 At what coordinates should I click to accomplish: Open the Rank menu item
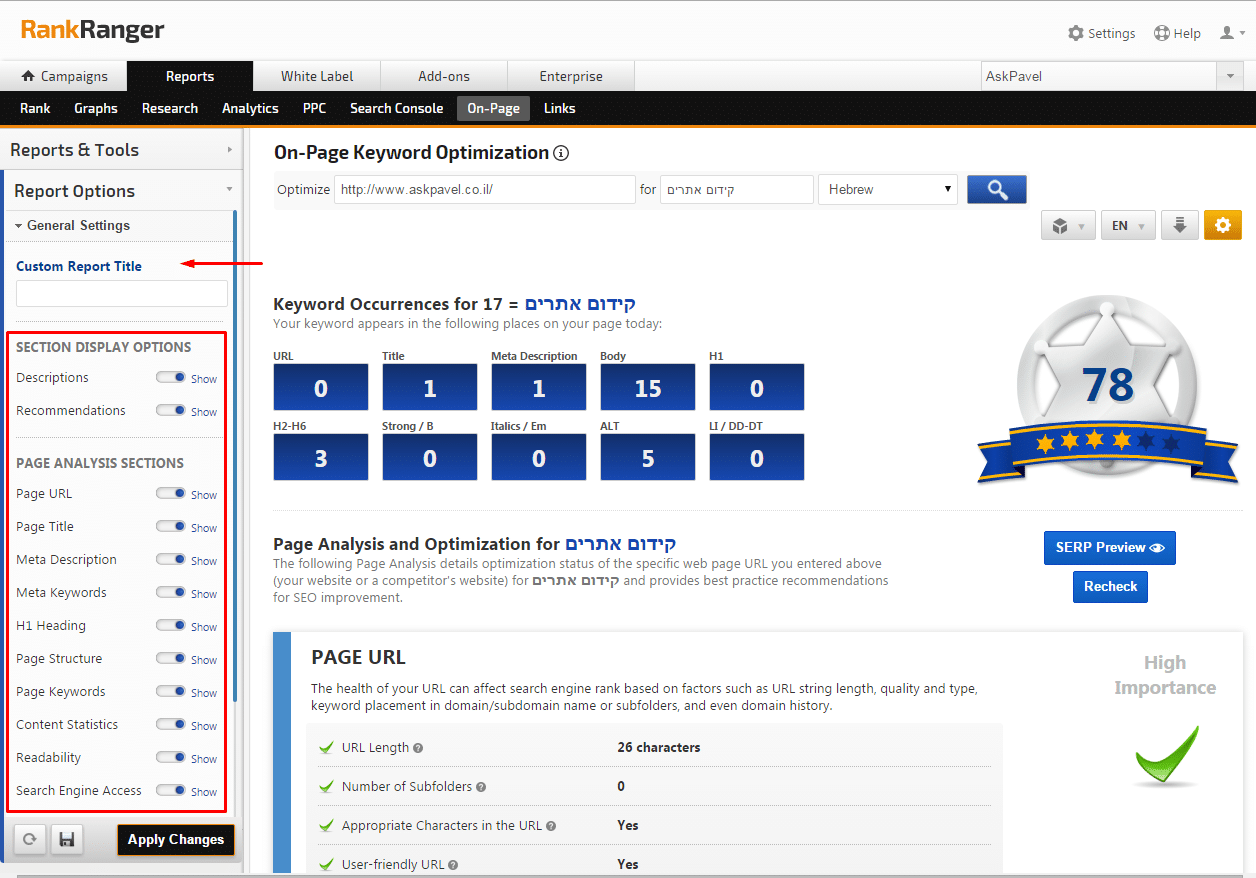pyautogui.click(x=35, y=108)
